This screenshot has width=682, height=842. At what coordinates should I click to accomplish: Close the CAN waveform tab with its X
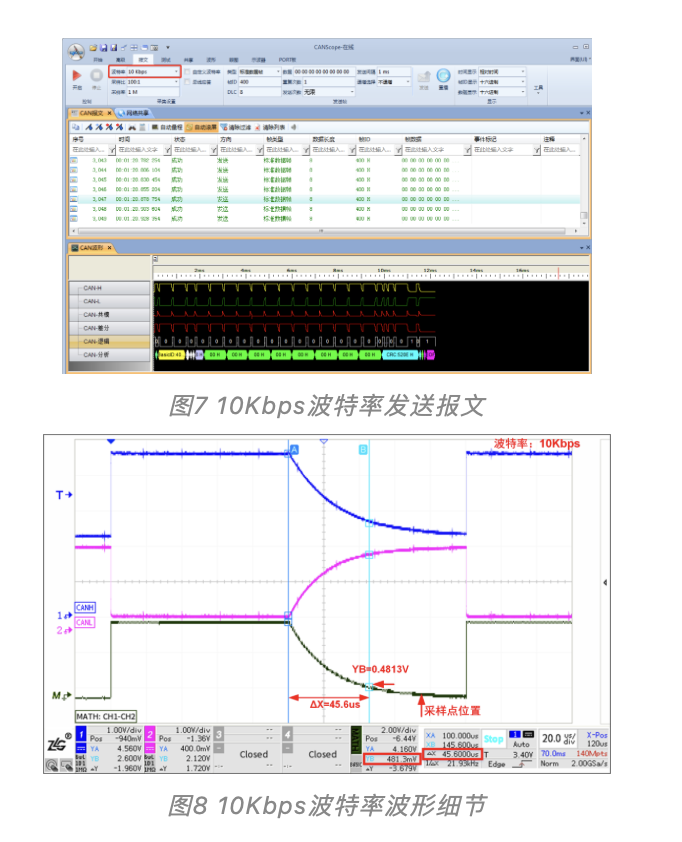coord(109,248)
